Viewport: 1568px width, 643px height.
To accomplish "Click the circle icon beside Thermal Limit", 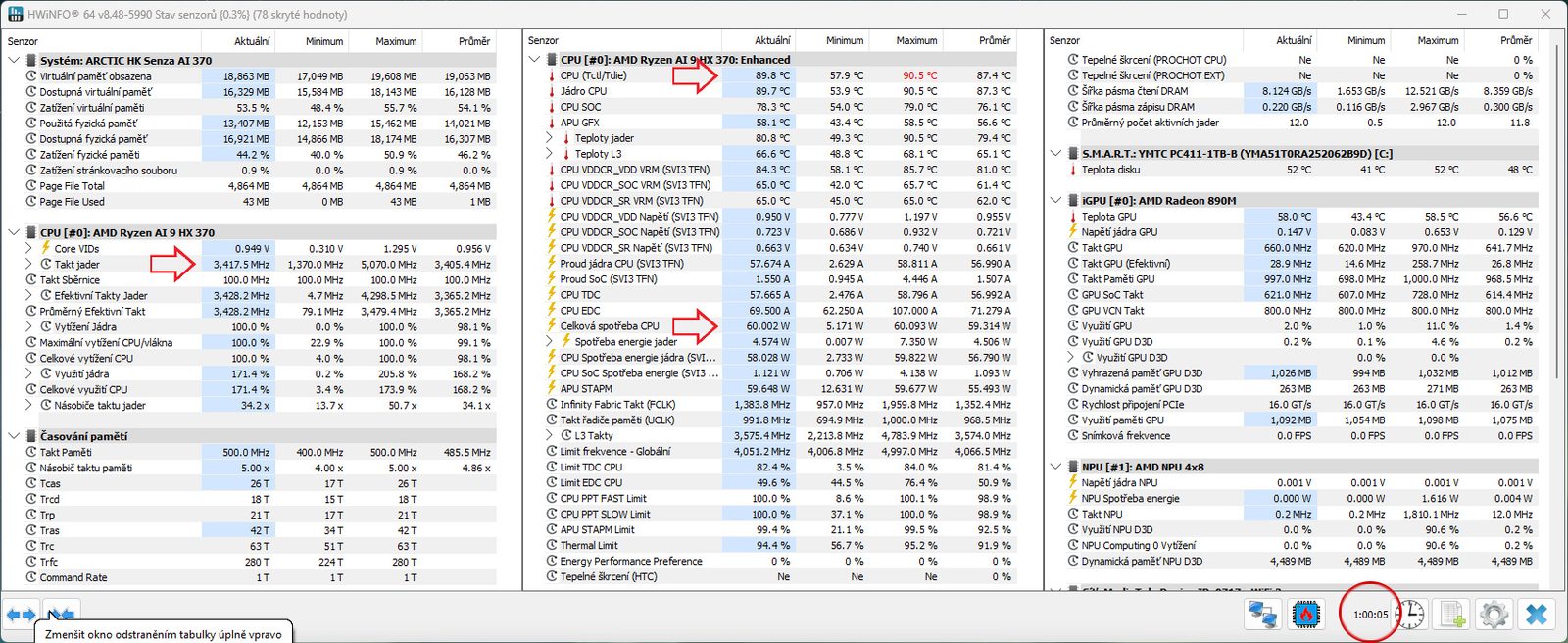I will [x=551, y=546].
